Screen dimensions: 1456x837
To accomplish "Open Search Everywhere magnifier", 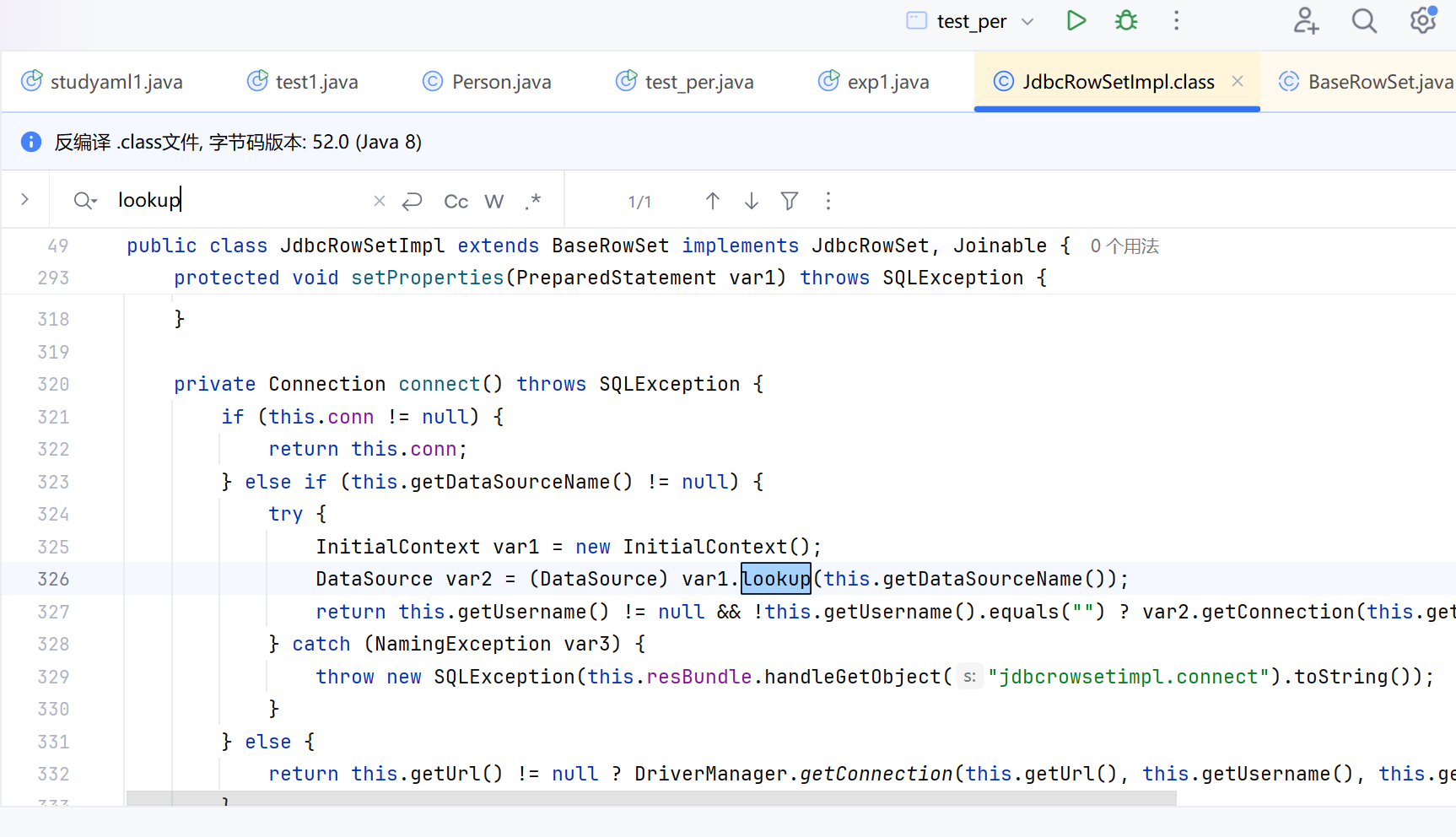I will 1364,20.
